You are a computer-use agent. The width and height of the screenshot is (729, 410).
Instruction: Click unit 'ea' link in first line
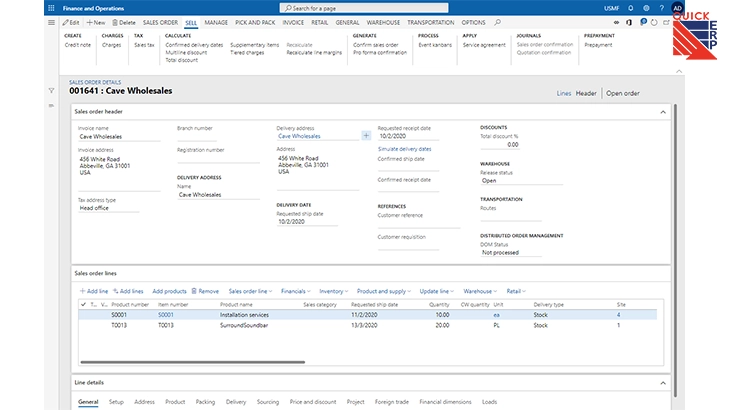point(496,315)
